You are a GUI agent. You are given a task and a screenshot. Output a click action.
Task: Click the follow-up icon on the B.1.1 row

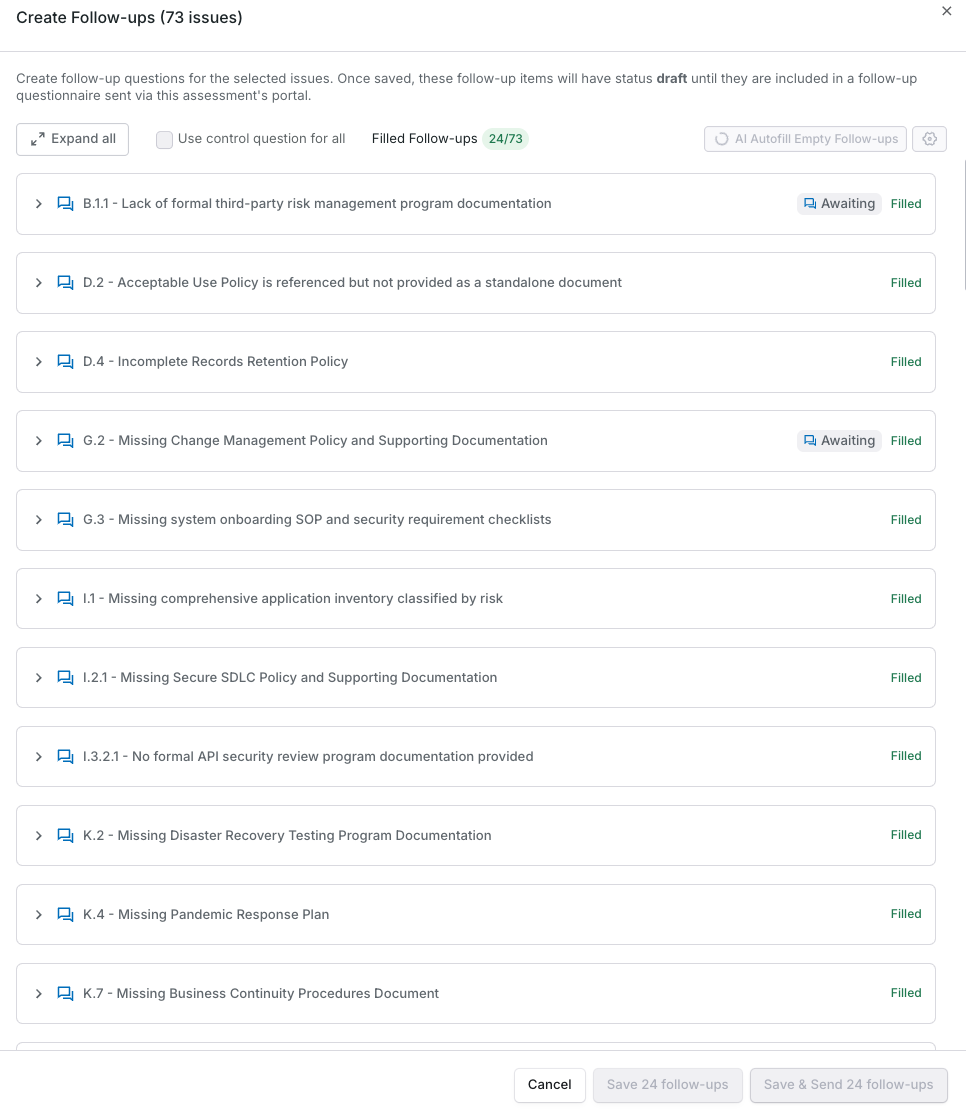point(65,204)
